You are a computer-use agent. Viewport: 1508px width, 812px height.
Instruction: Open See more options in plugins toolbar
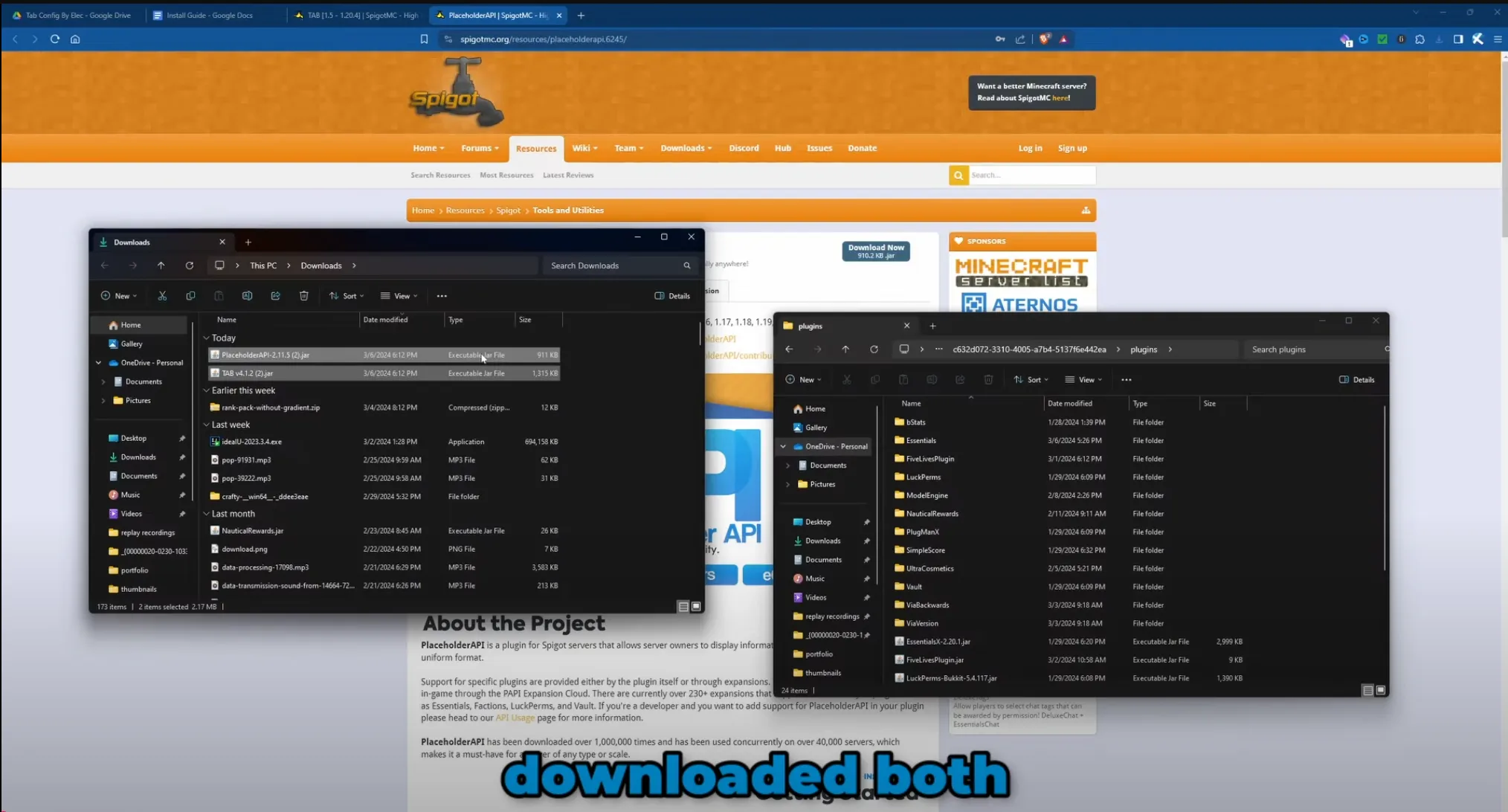coord(1127,380)
